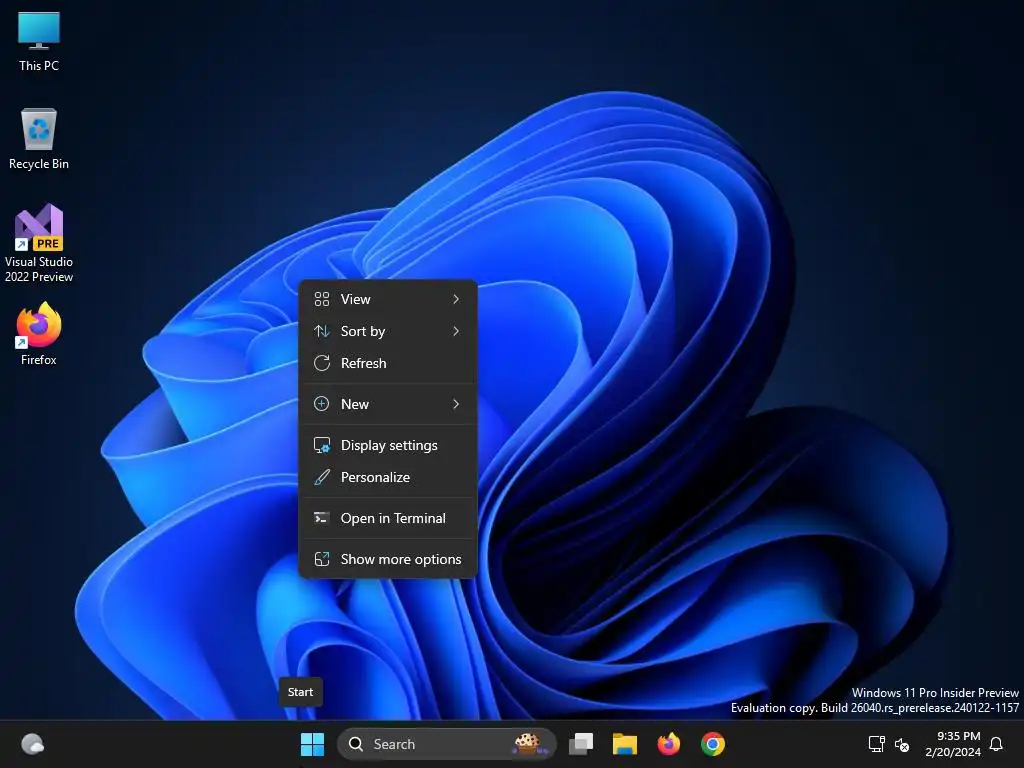Select Open in Terminal

tap(387, 519)
